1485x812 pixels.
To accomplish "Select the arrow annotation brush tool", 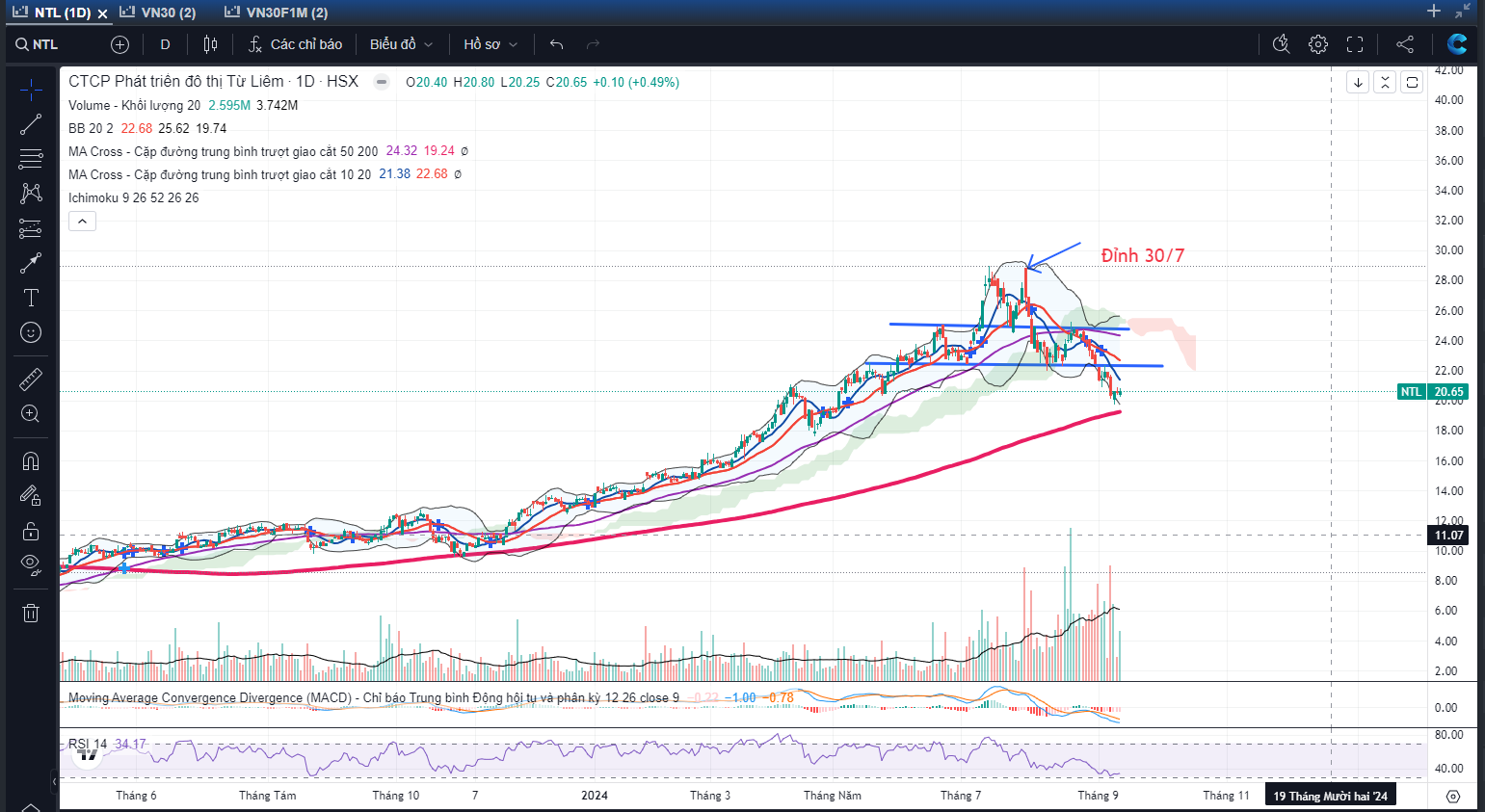I will pos(31,263).
